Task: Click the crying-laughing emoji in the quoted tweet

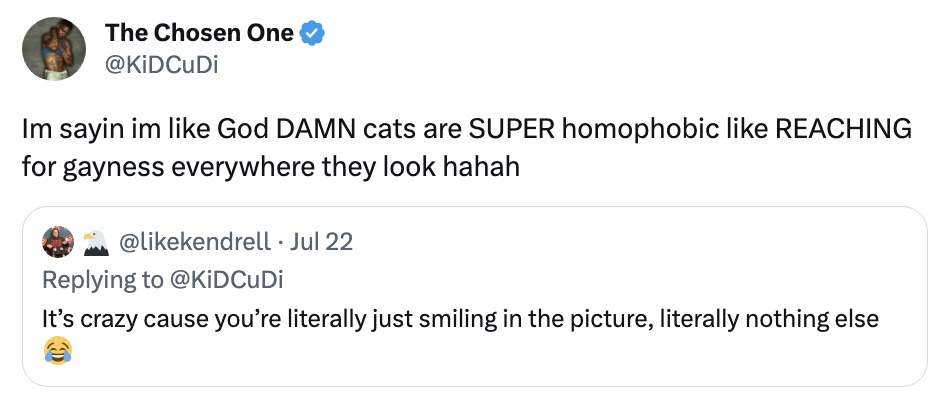Action: point(57,349)
